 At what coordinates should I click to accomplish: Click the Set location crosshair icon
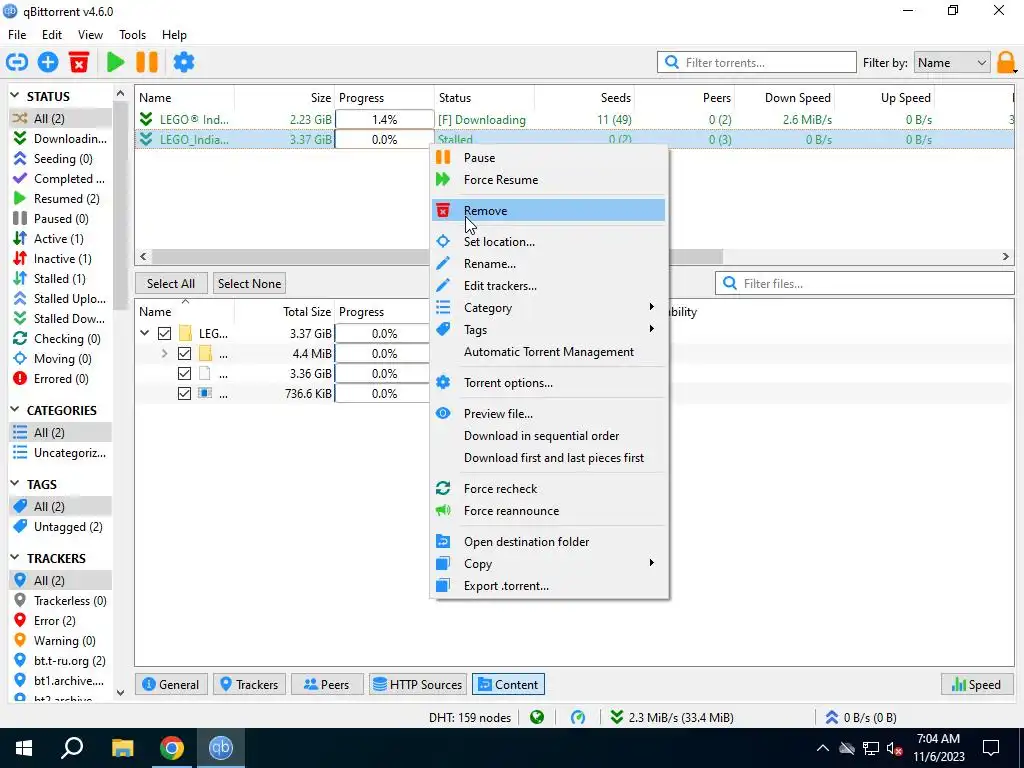pos(443,242)
